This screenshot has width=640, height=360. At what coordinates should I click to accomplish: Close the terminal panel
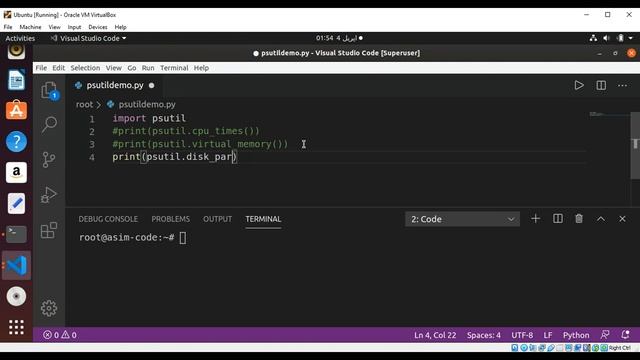(622, 219)
